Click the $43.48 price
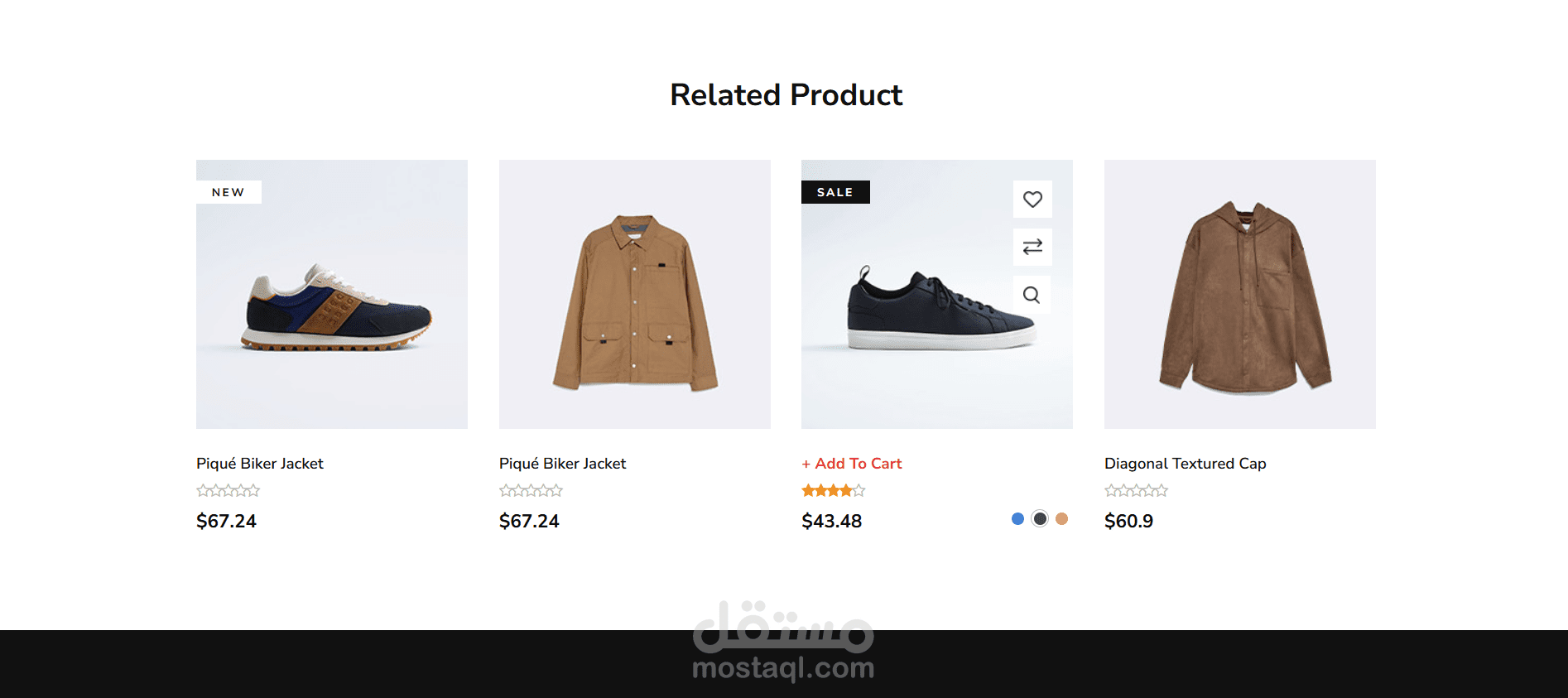 pos(832,521)
